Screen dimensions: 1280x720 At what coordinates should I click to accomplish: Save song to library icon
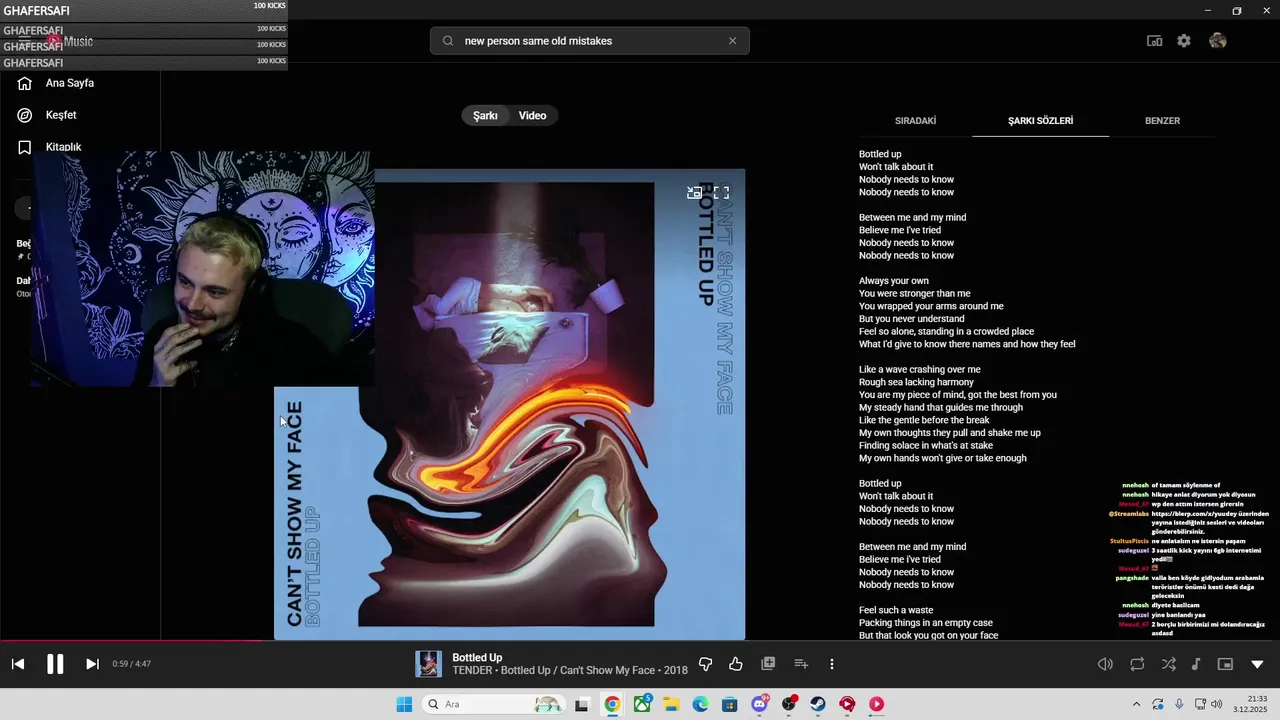[768, 664]
